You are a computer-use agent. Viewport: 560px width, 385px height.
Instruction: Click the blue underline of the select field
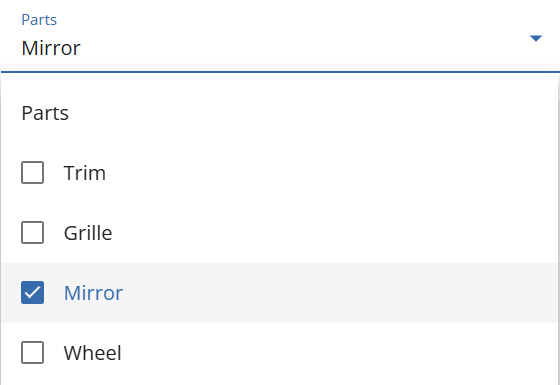280,72
